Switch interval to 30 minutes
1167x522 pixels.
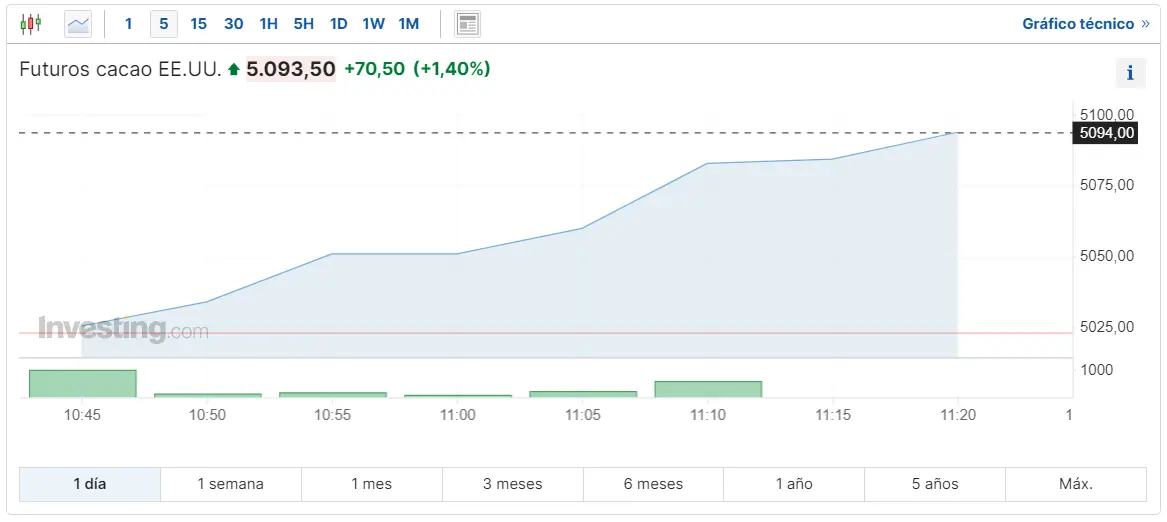pos(233,24)
